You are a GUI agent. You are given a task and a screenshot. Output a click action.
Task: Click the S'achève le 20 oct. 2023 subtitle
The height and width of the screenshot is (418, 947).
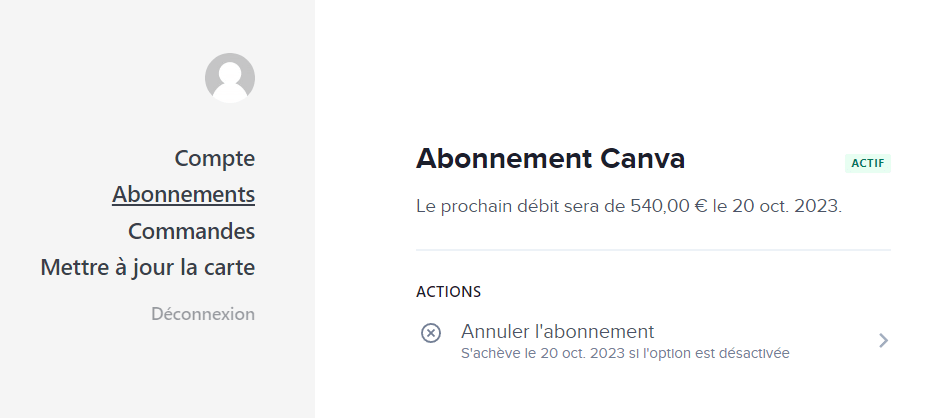click(625, 353)
